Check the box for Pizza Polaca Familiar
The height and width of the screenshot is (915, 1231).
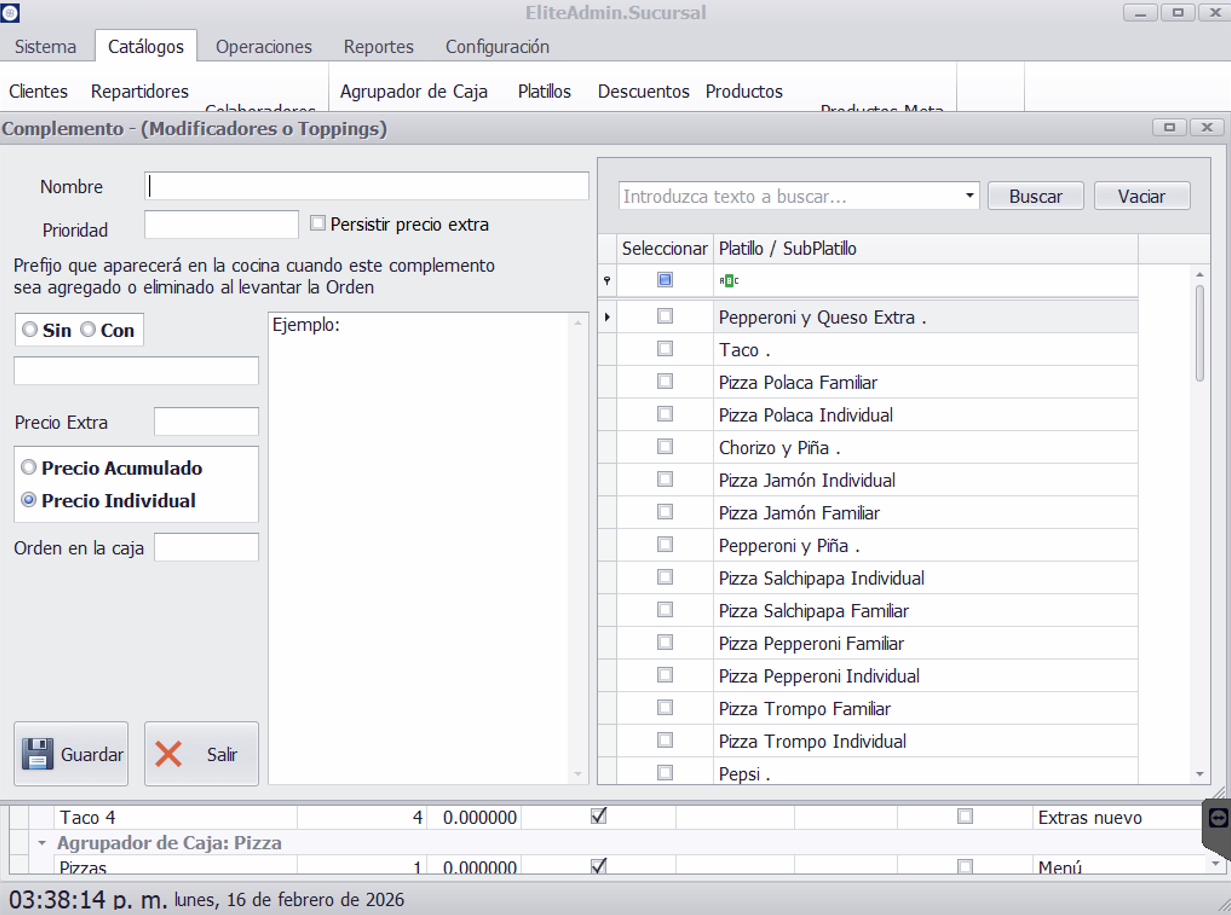coord(665,382)
